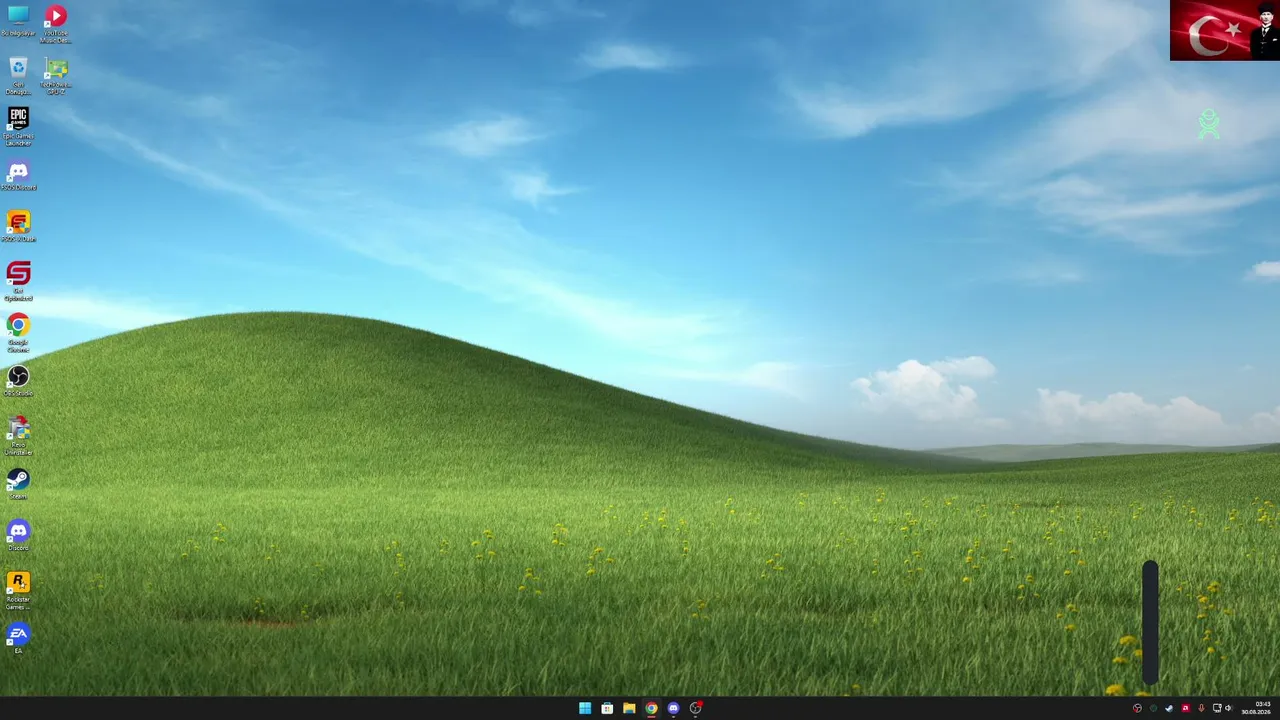Select the Revo Uninstaller shortcut

[x=18, y=436]
